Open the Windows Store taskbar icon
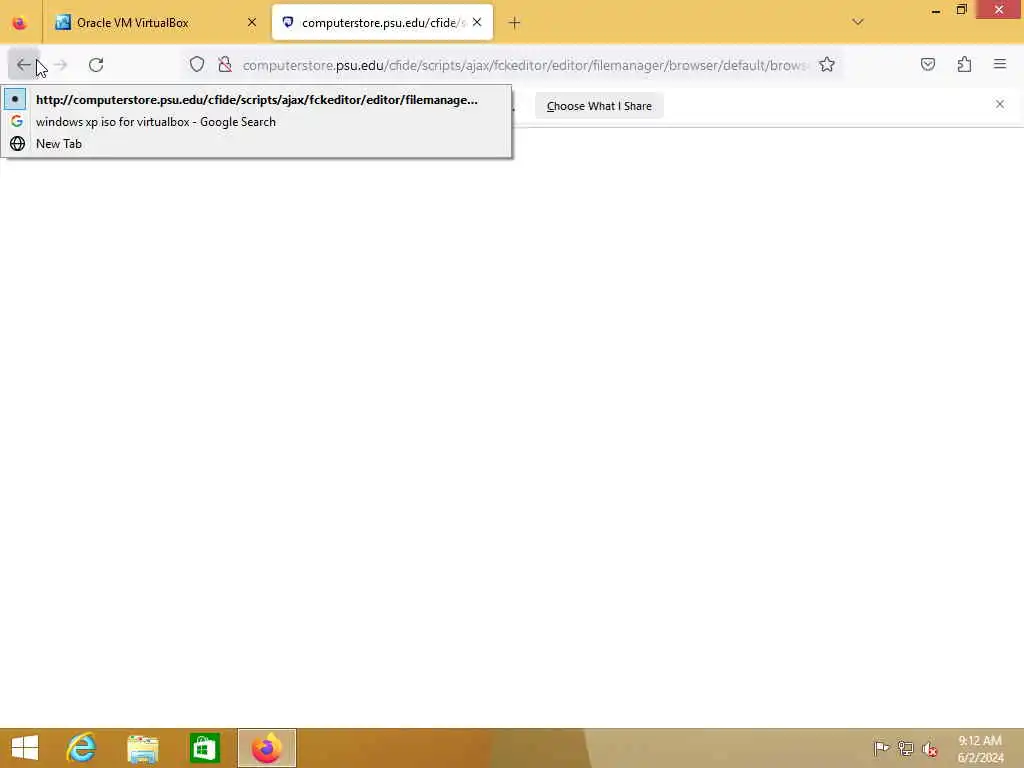Viewport: 1024px width, 768px height. coord(204,748)
